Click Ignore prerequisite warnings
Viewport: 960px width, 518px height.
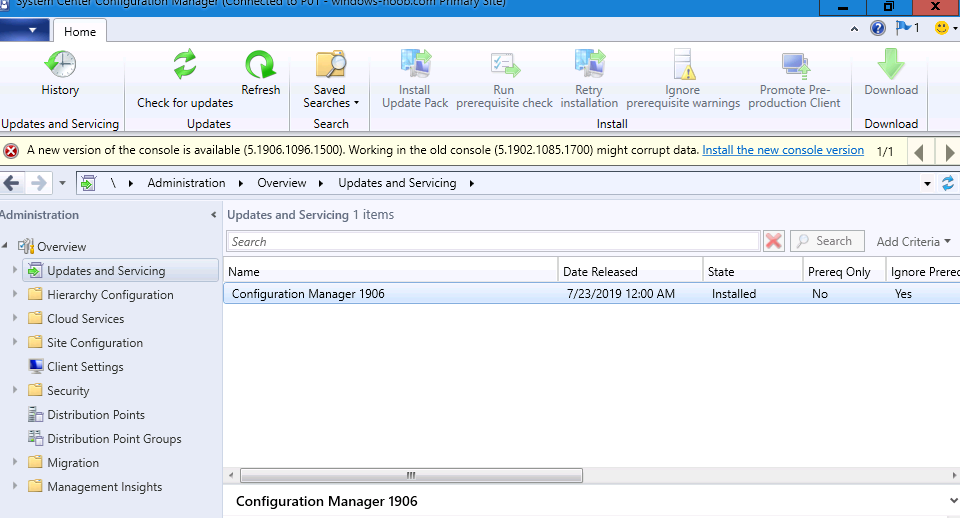coord(683,80)
